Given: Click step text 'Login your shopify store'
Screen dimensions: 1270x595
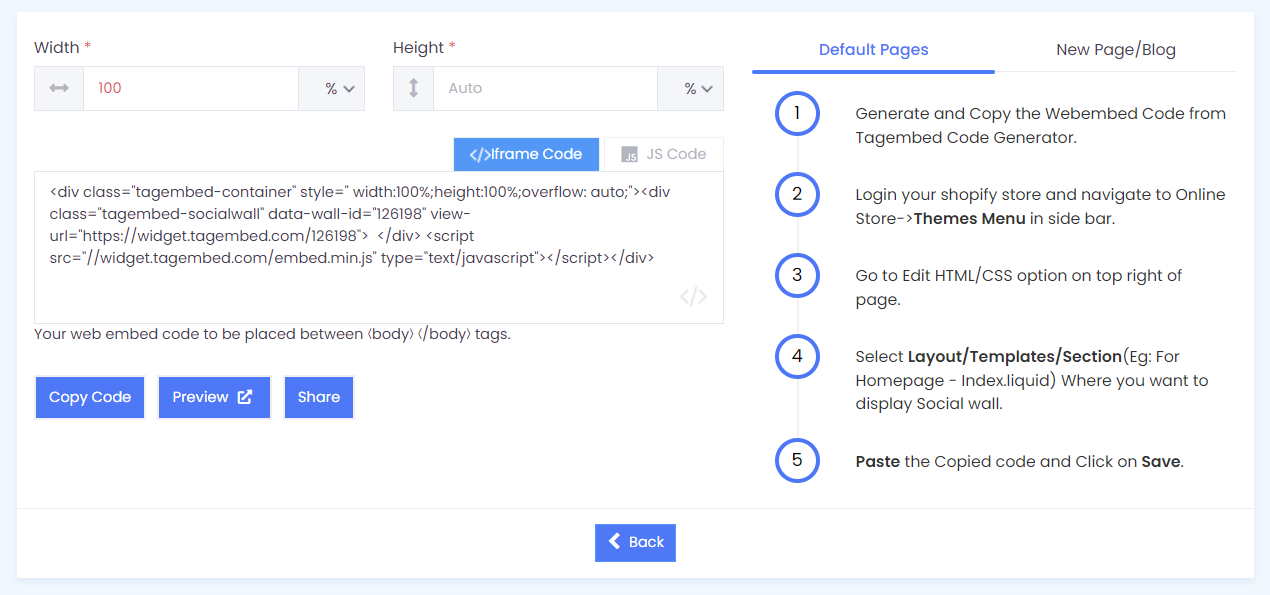Looking at the screenshot, I should (1040, 206).
